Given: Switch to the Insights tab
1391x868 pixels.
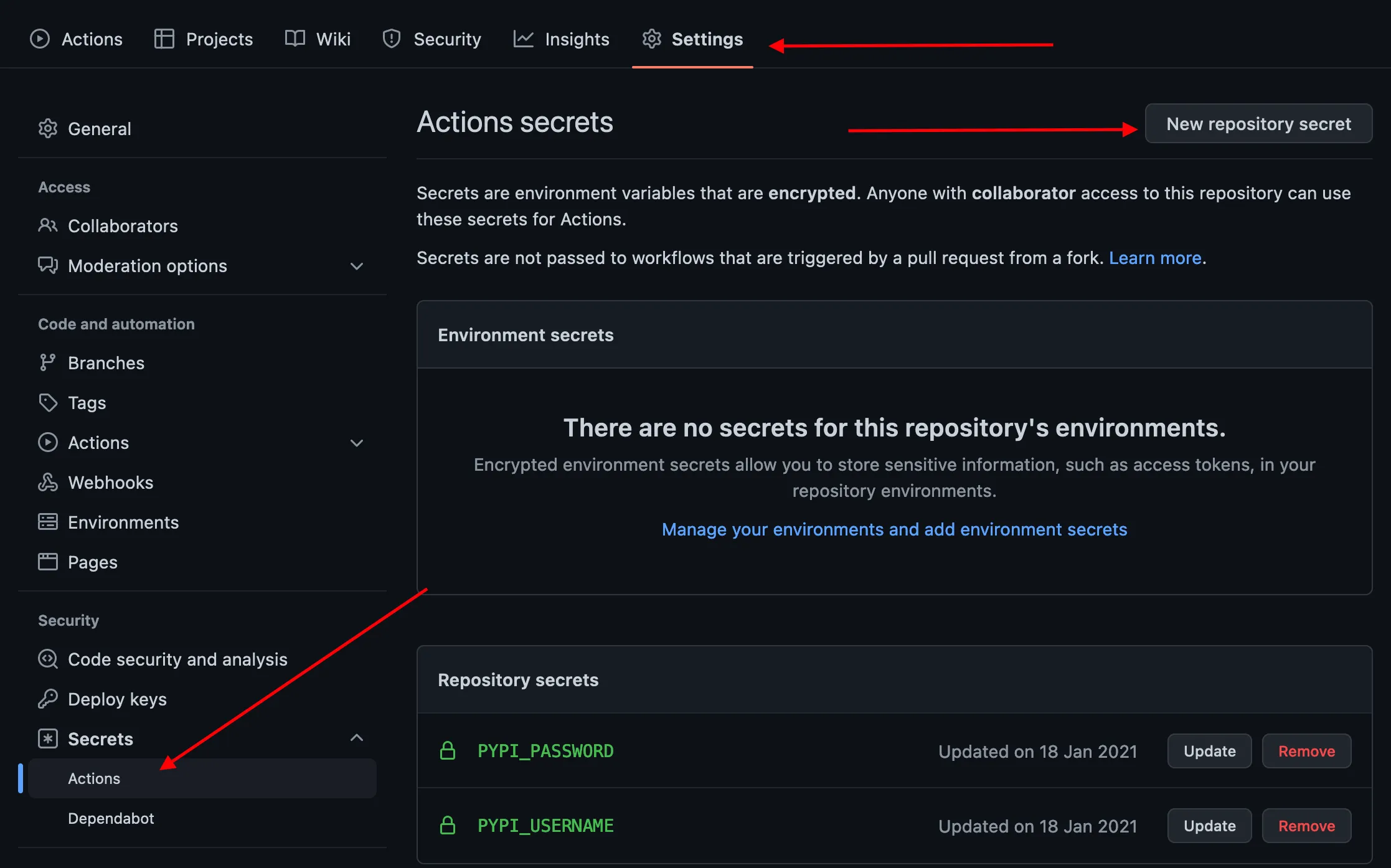Looking at the screenshot, I should click(562, 39).
